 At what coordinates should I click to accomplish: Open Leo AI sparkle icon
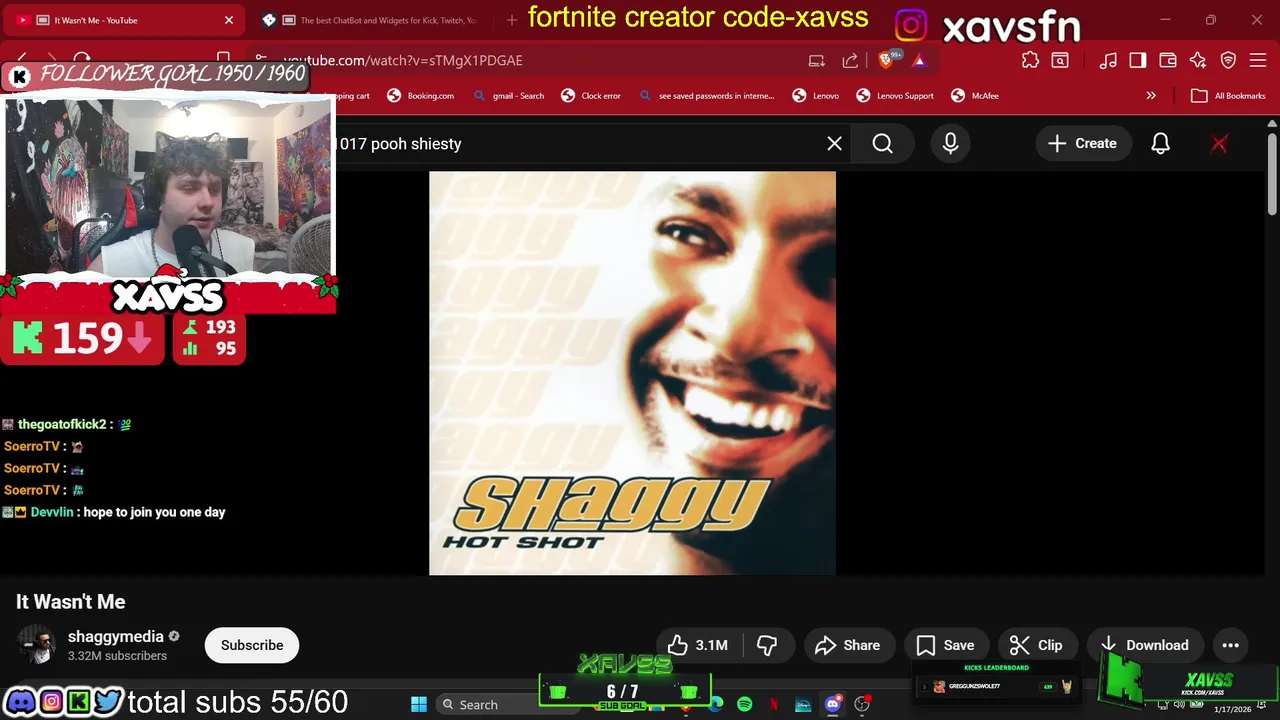(x=1198, y=61)
